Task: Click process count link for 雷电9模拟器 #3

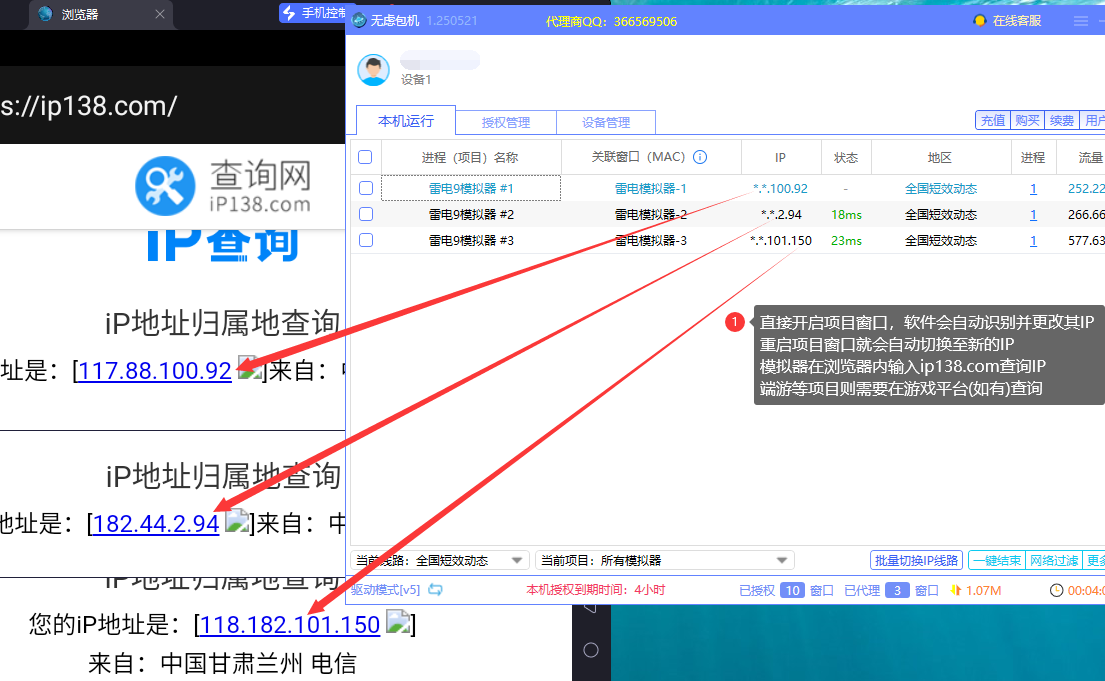Action: (x=1033, y=240)
